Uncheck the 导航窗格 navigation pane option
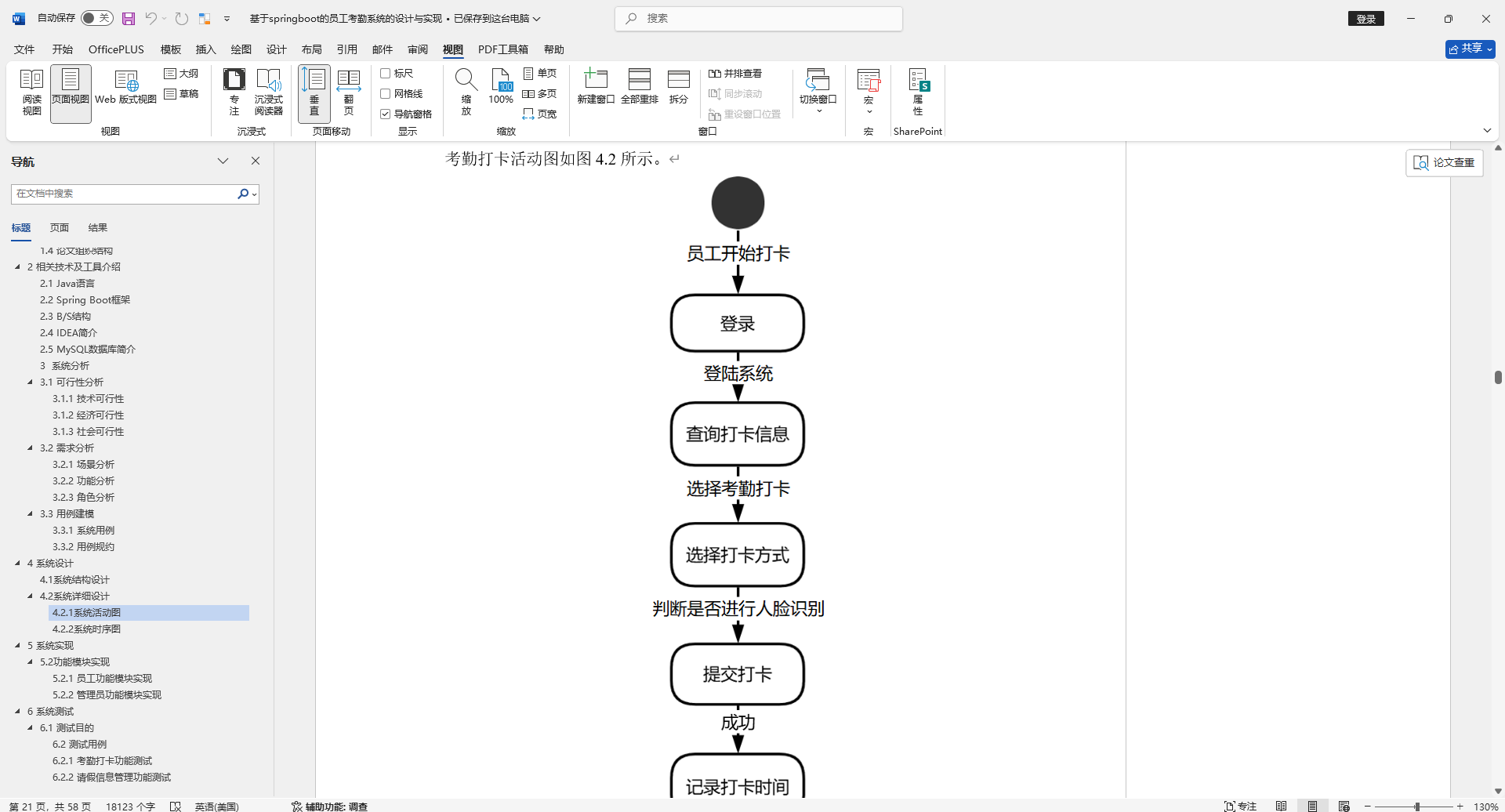 tap(385, 114)
